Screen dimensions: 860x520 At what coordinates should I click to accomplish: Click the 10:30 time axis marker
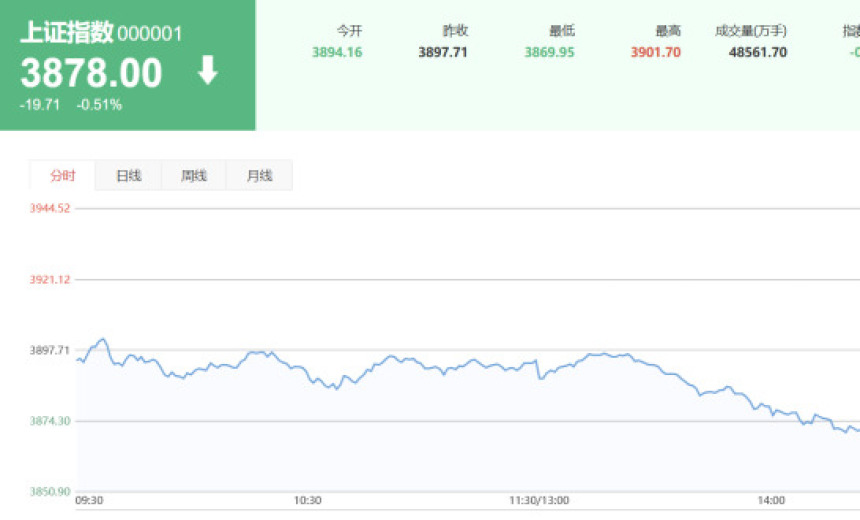[307, 501]
